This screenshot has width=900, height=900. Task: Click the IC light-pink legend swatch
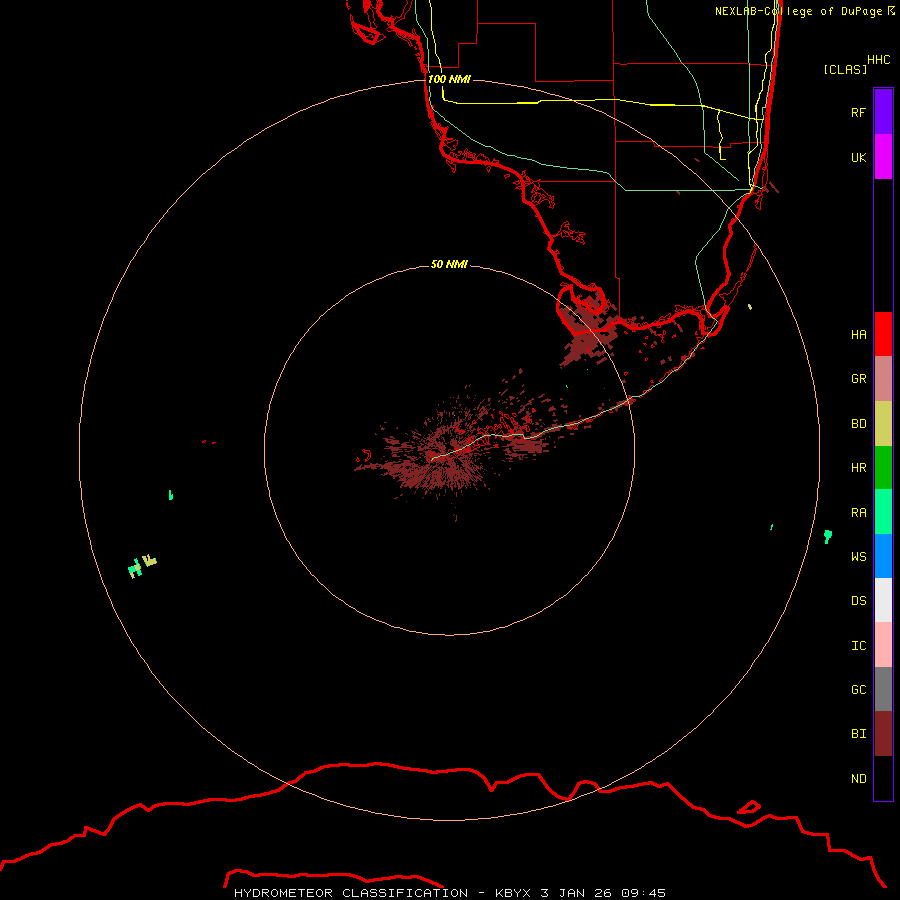point(883,645)
